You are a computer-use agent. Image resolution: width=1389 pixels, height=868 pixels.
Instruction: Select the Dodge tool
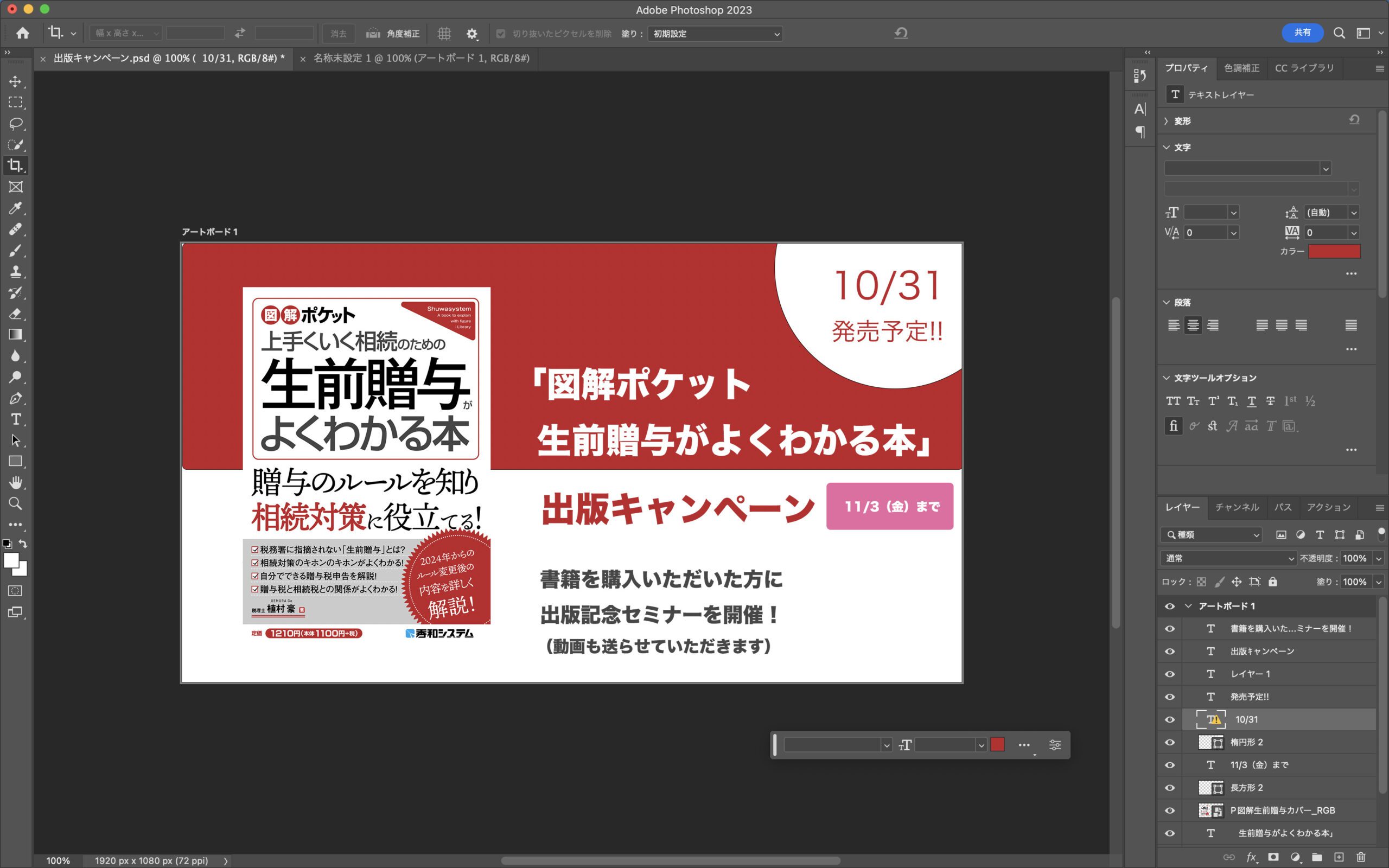(16, 377)
